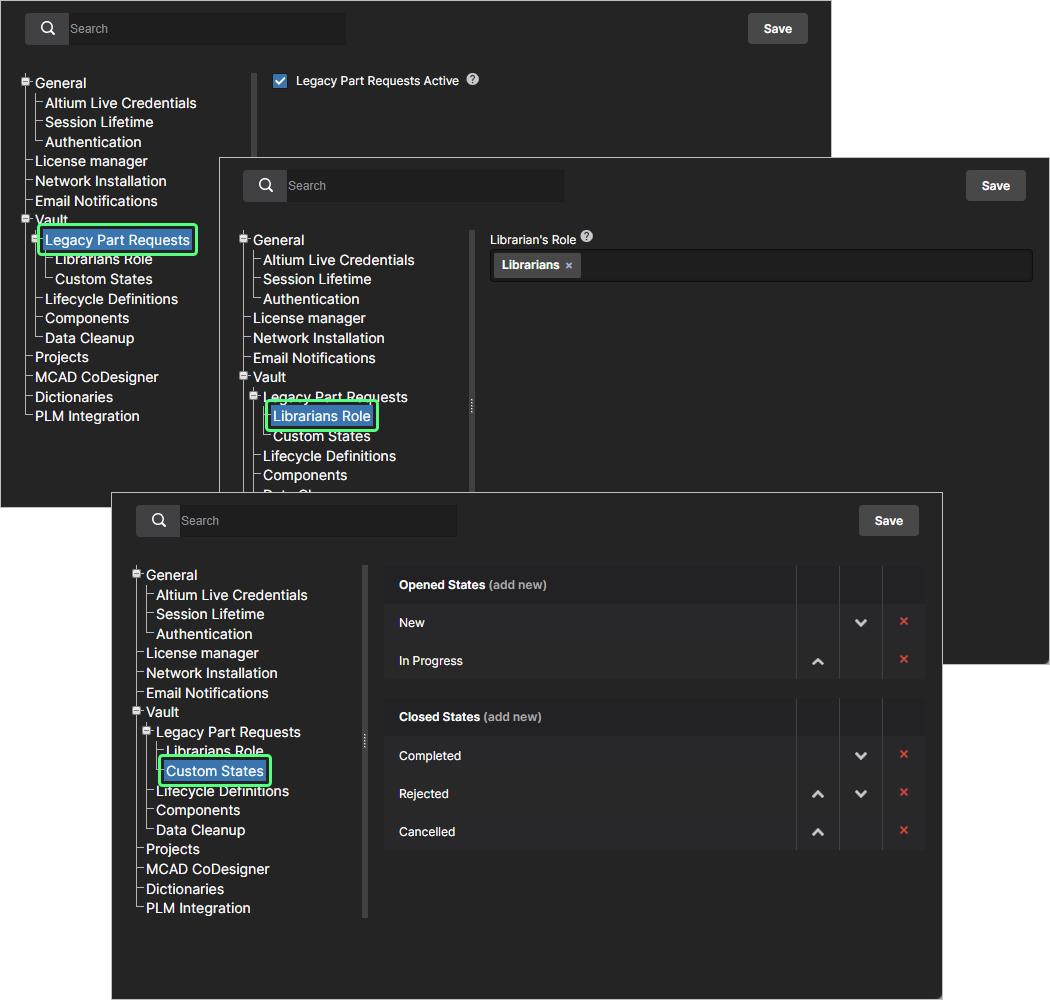The width and height of the screenshot is (1050, 1000).
Task: Click Save in the top settings window
Action: pyautogui.click(x=777, y=29)
